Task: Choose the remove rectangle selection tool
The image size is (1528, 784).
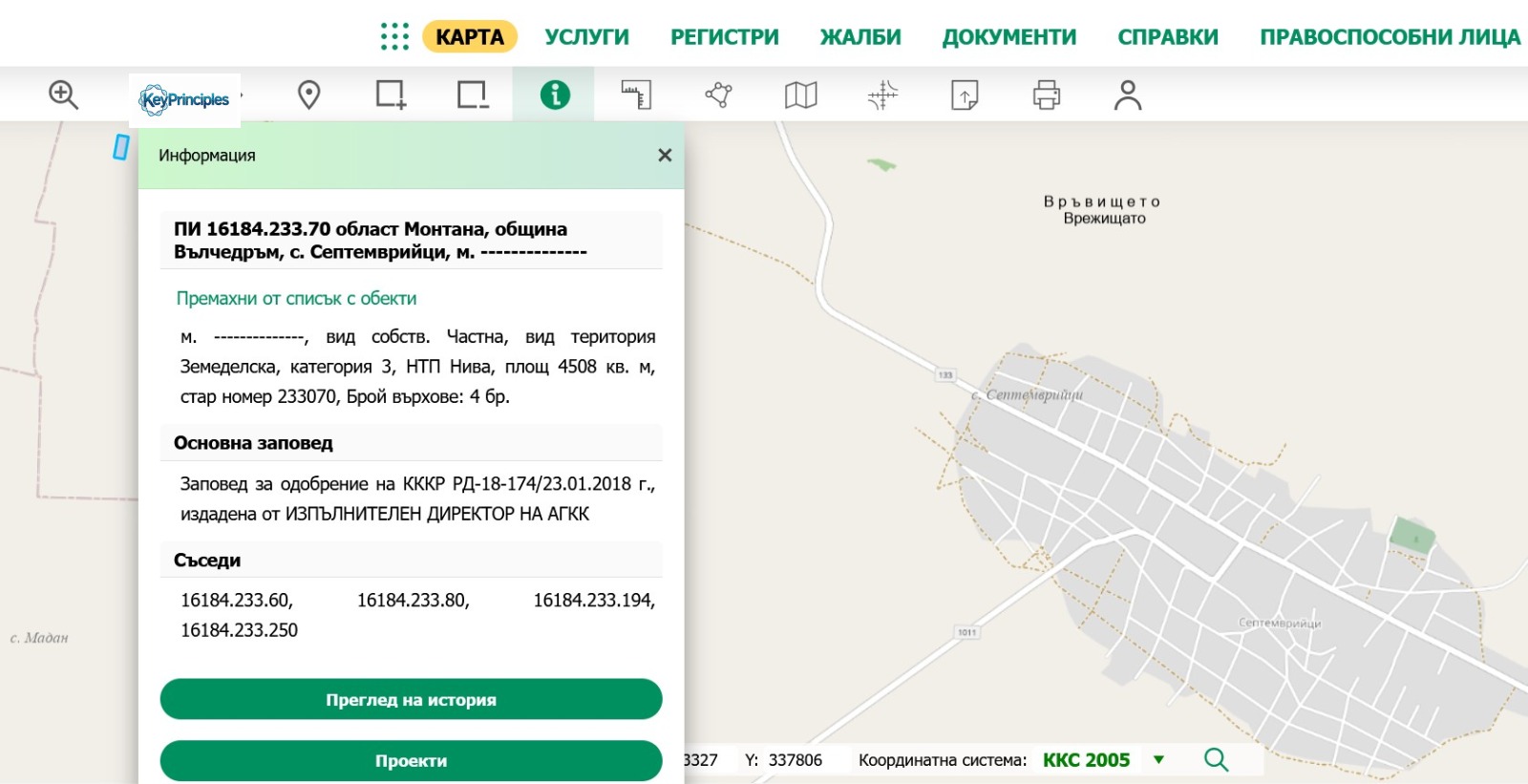Action: coord(473,95)
